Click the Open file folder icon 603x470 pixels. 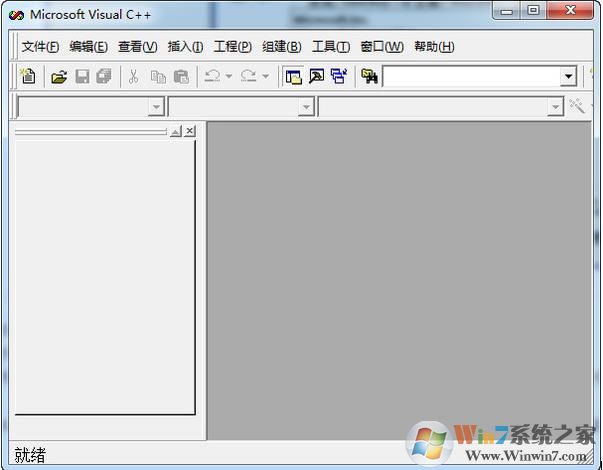(x=59, y=77)
